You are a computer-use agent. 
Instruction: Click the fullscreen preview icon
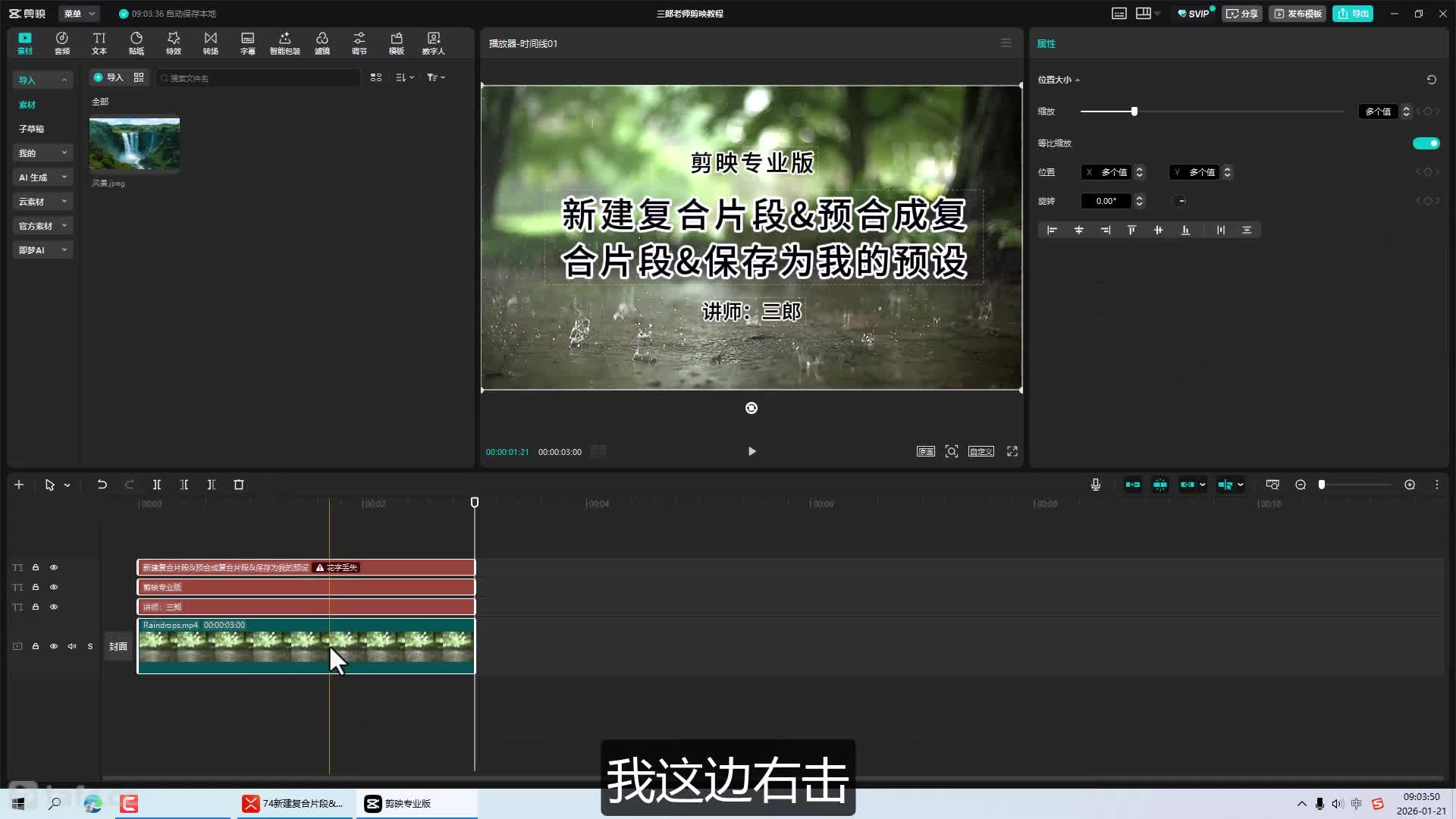(1012, 451)
